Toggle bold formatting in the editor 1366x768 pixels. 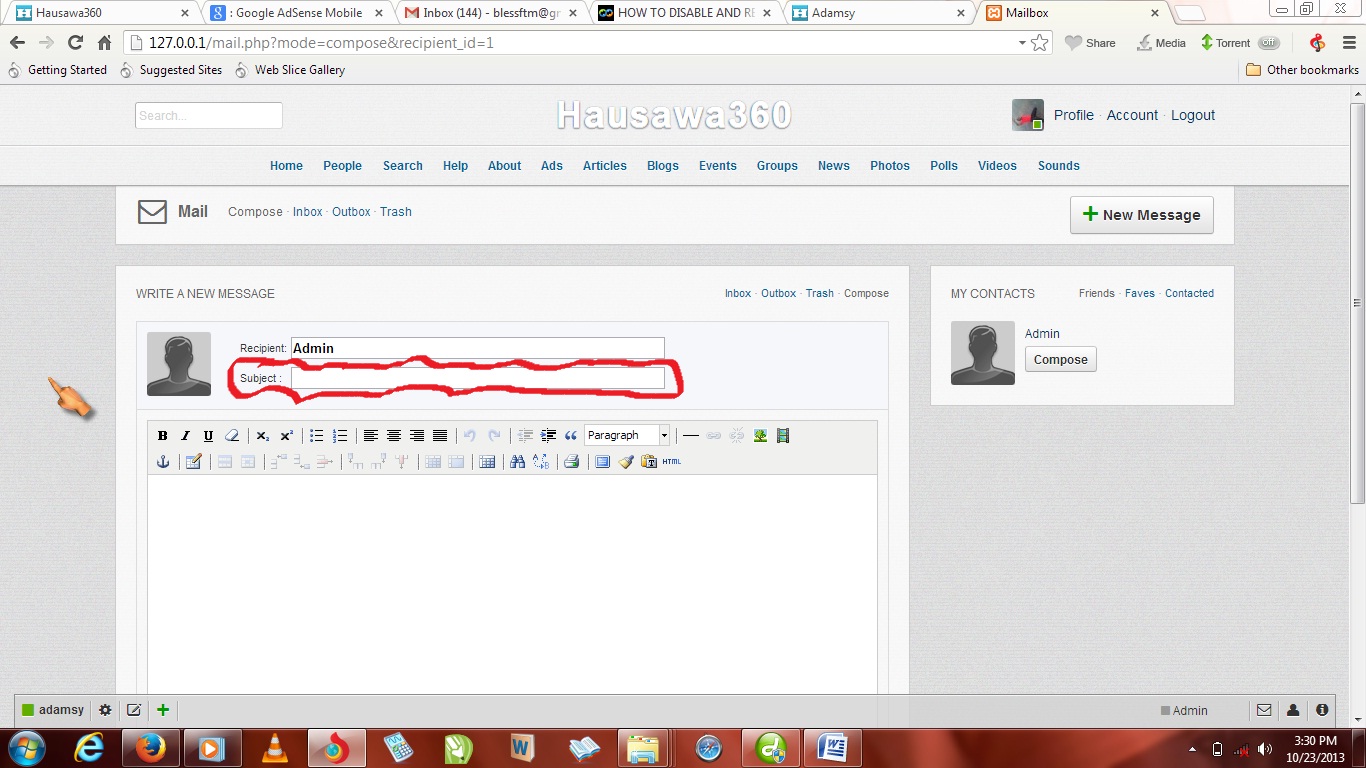(162, 436)
